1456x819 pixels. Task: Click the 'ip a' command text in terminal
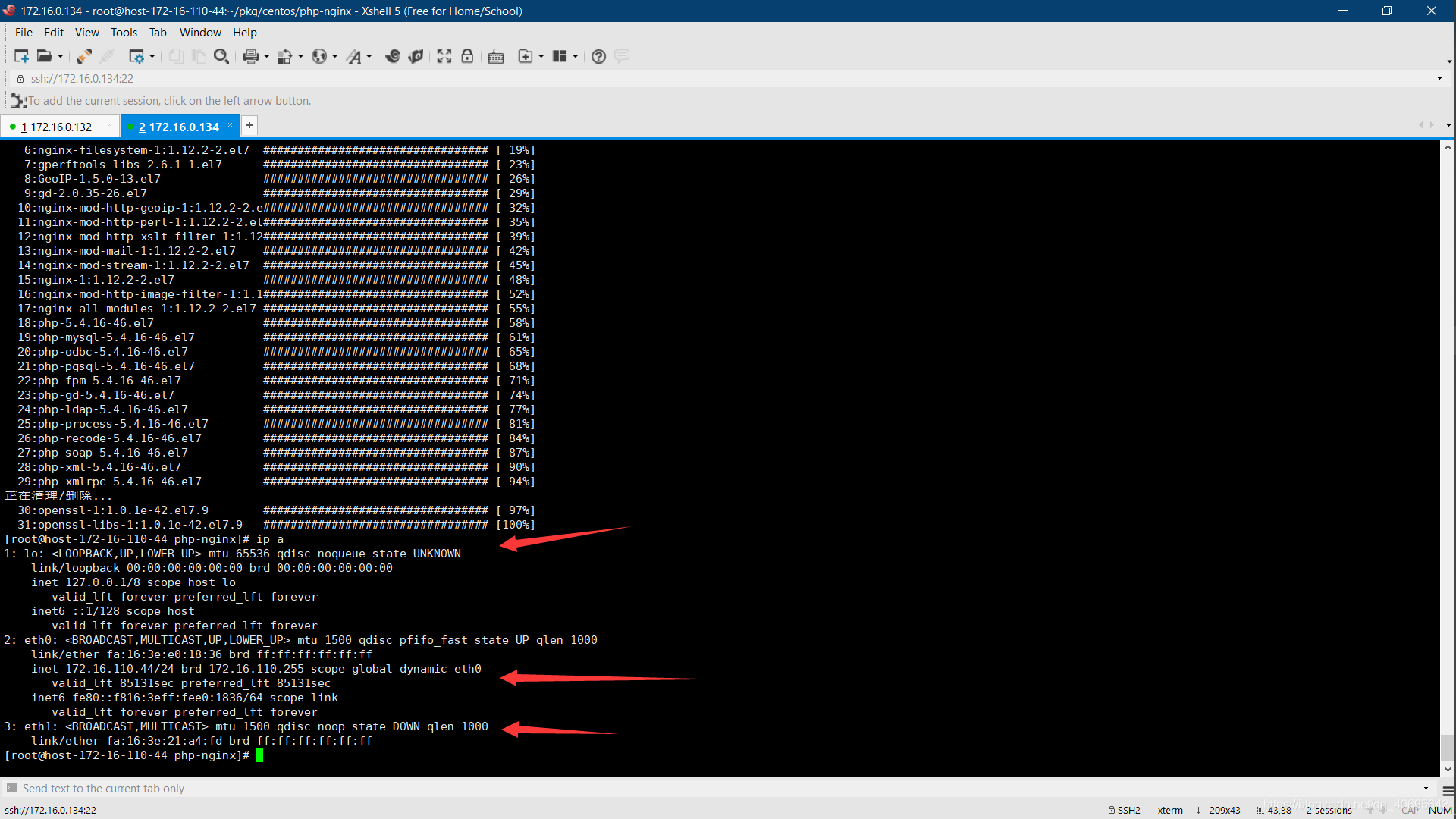pyautogui.click(x=270, y=539)
